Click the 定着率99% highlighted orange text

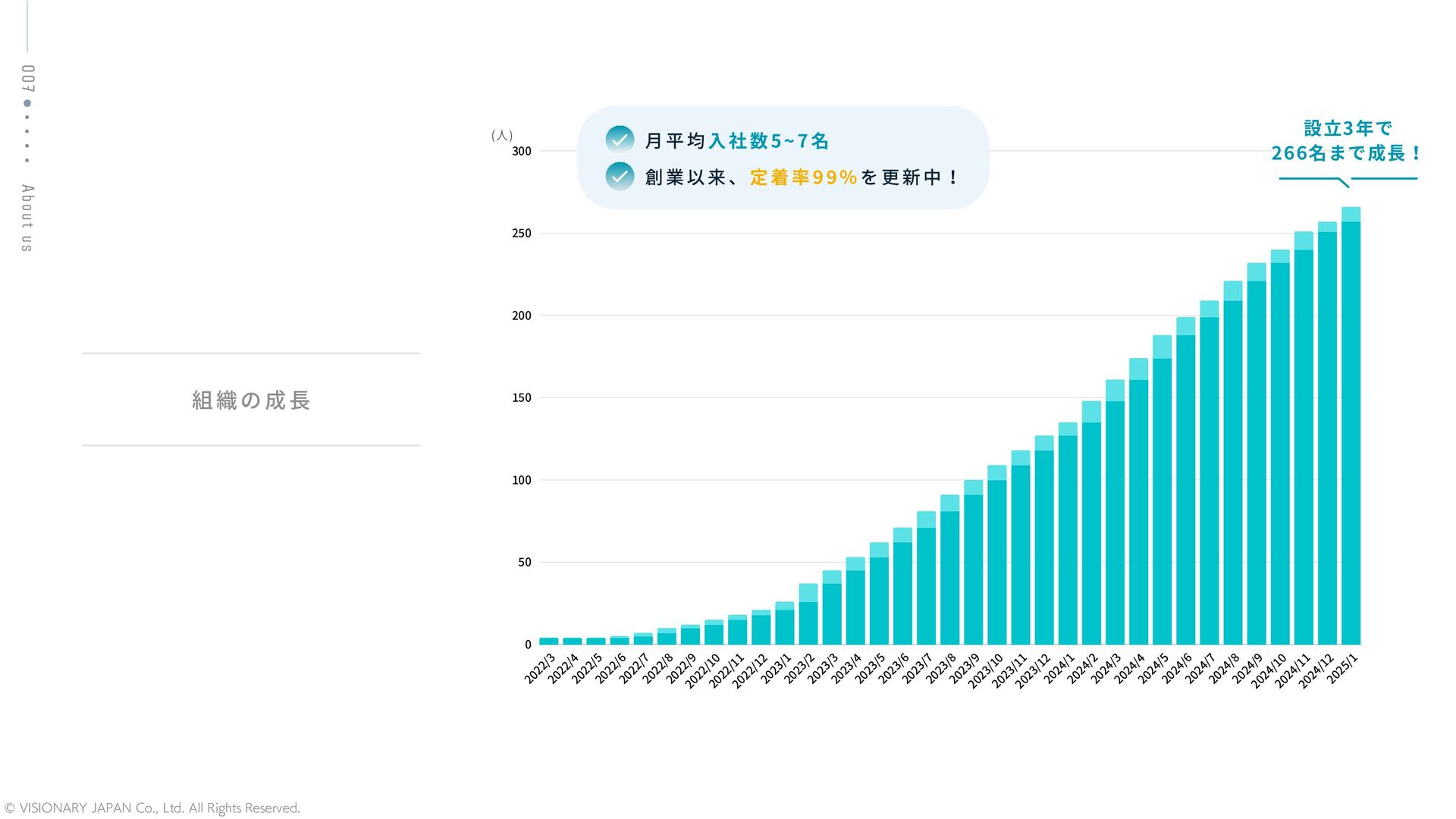[x=803, y=177]
